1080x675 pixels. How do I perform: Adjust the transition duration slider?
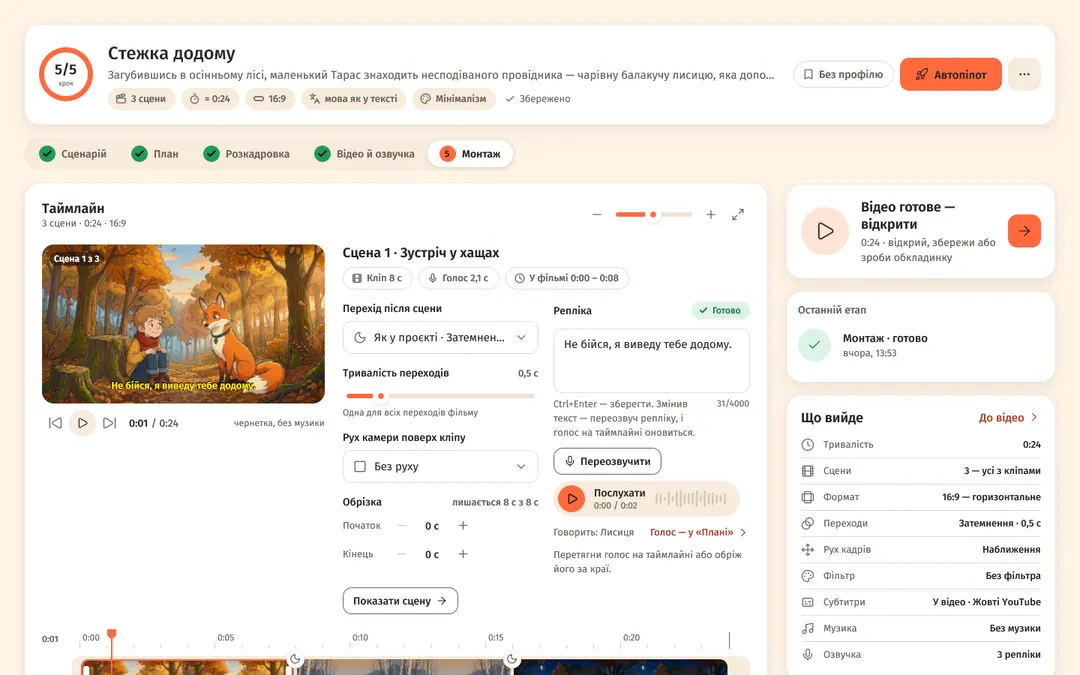click(x=440, y=396)
